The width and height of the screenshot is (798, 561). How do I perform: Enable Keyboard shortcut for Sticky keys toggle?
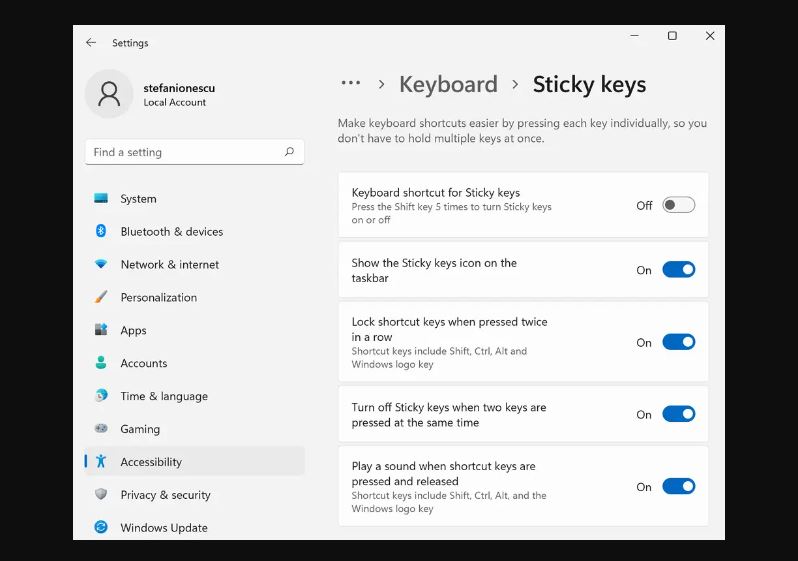point(678,205)
